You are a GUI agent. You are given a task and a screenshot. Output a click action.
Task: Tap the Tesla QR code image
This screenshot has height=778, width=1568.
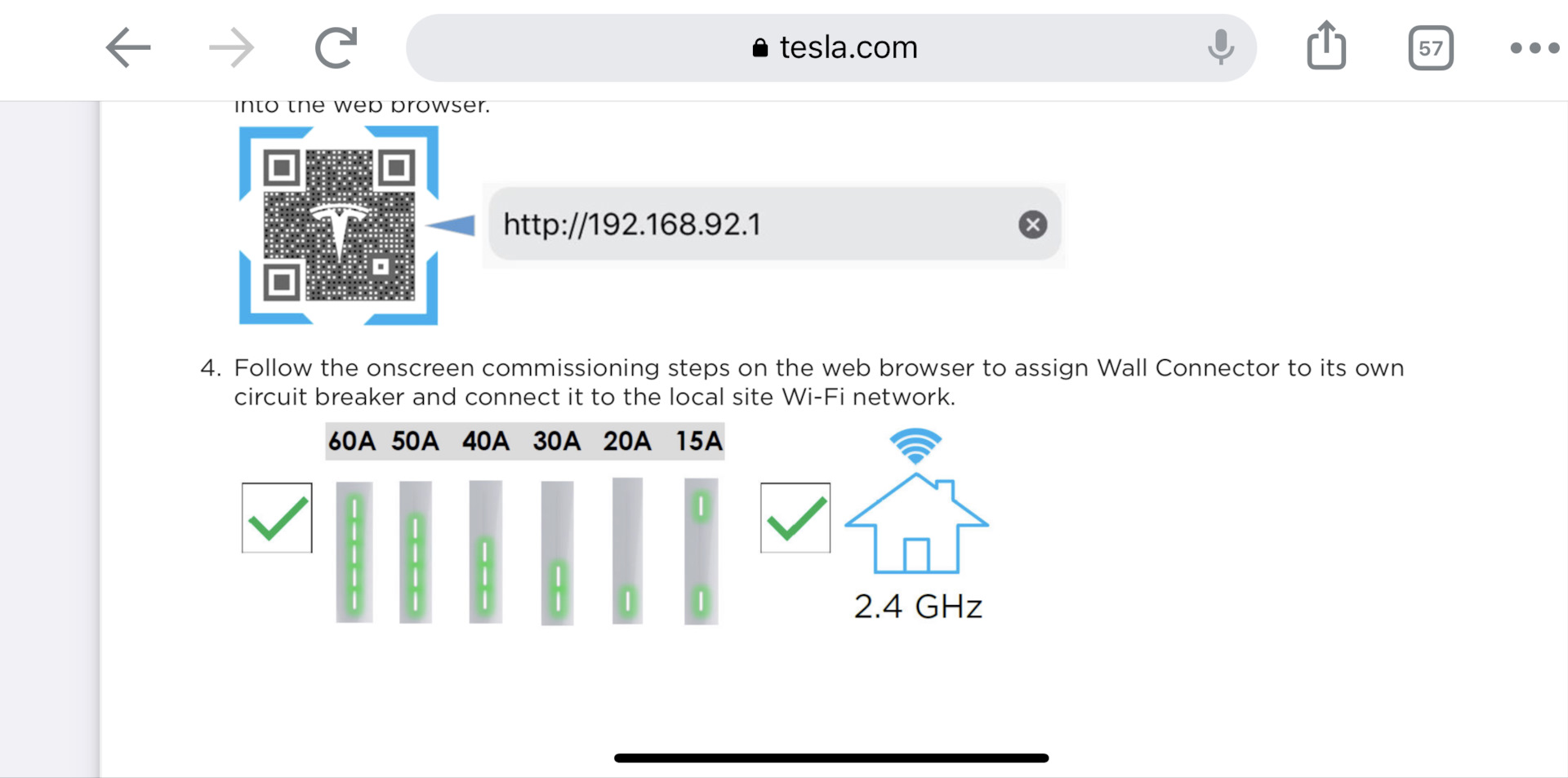[339, 225]
